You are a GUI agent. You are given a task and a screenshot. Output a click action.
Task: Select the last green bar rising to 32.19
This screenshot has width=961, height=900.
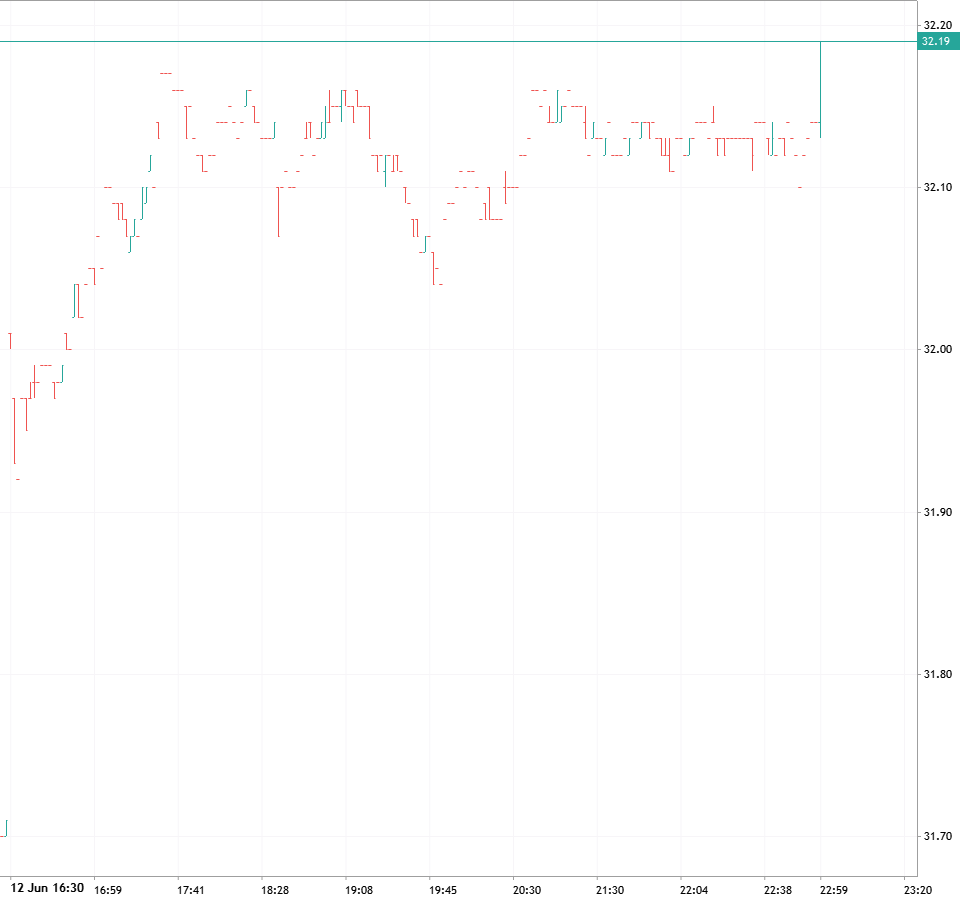click(x=821, y=90)
